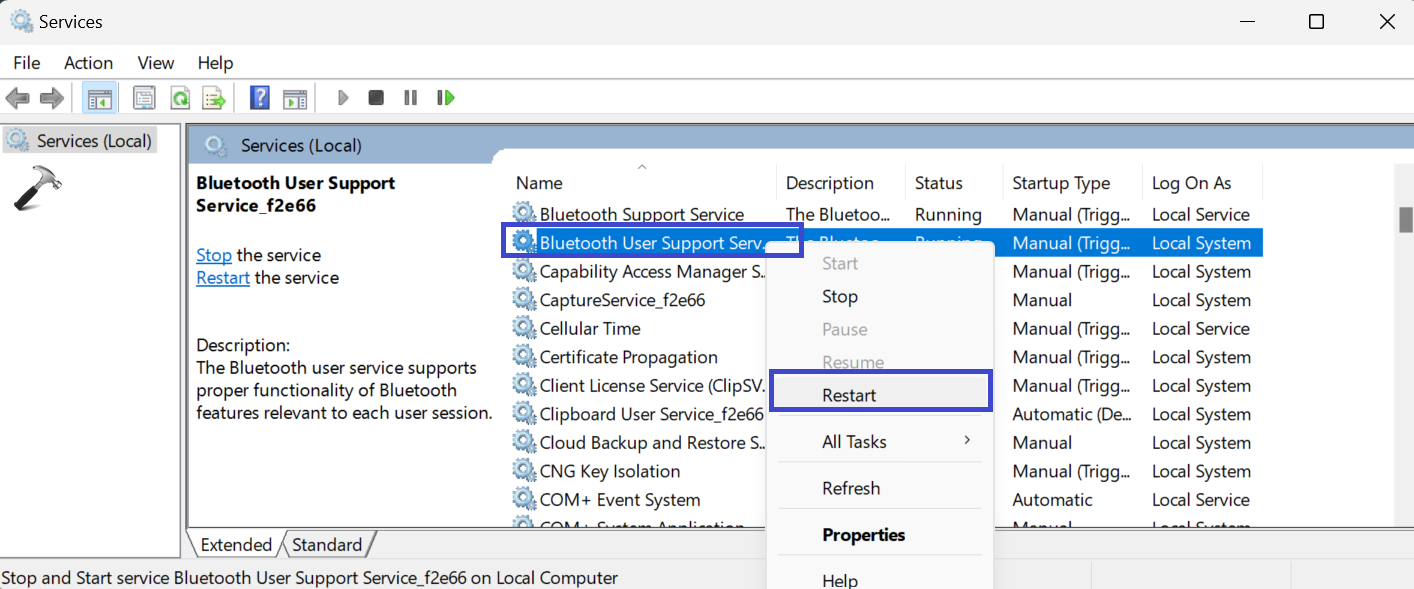Click the Restart Service toolbar icon
Viewport: 1414px width, 589px height.
[x=446, y=98]
